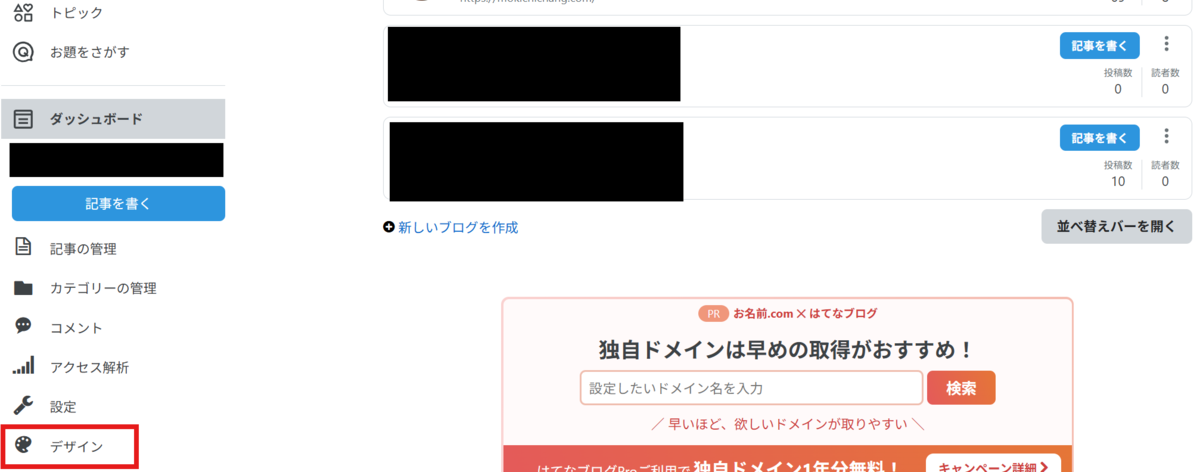Open the トピック icon in sidebar
Viewport: 1200px width, 472px height.
pos(23,12)
